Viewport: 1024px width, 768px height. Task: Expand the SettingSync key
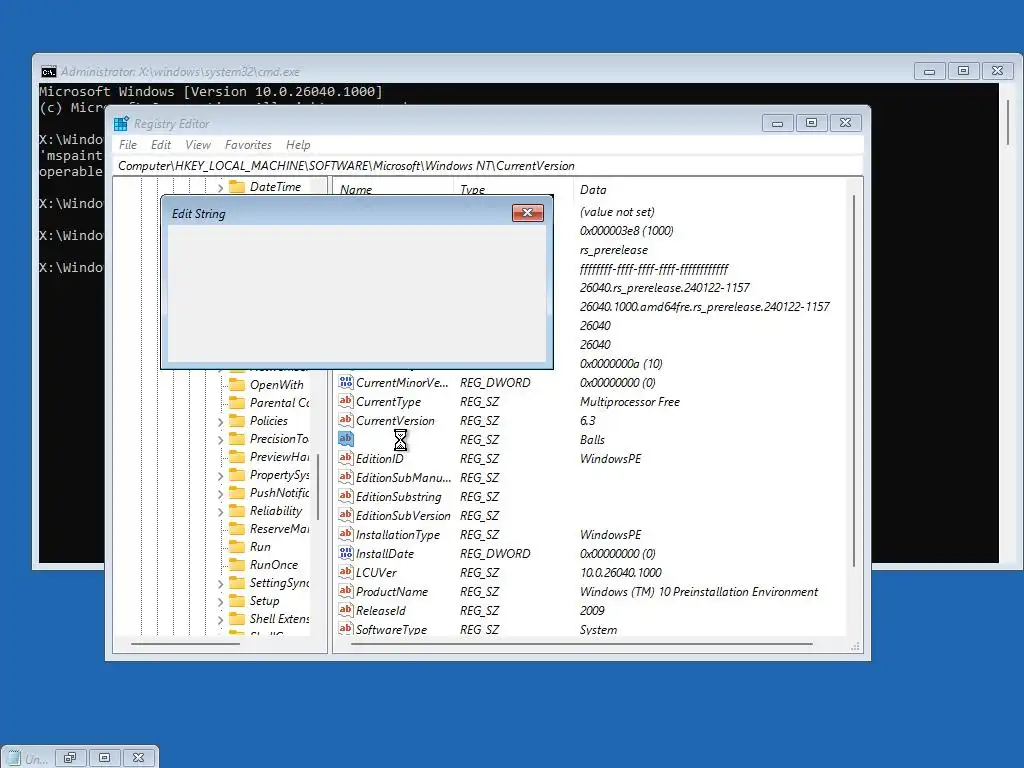220,584
